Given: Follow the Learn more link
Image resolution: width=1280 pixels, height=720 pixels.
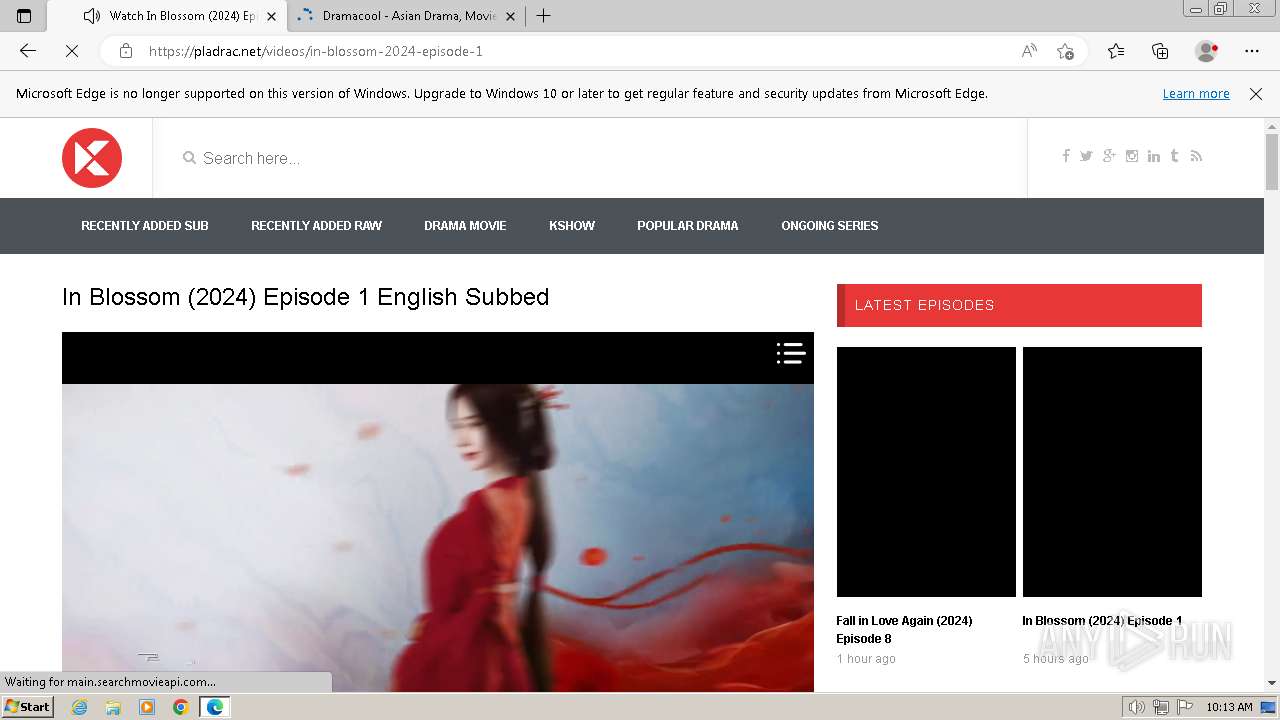Looking at the screenshot, I should click(1196, 93).
